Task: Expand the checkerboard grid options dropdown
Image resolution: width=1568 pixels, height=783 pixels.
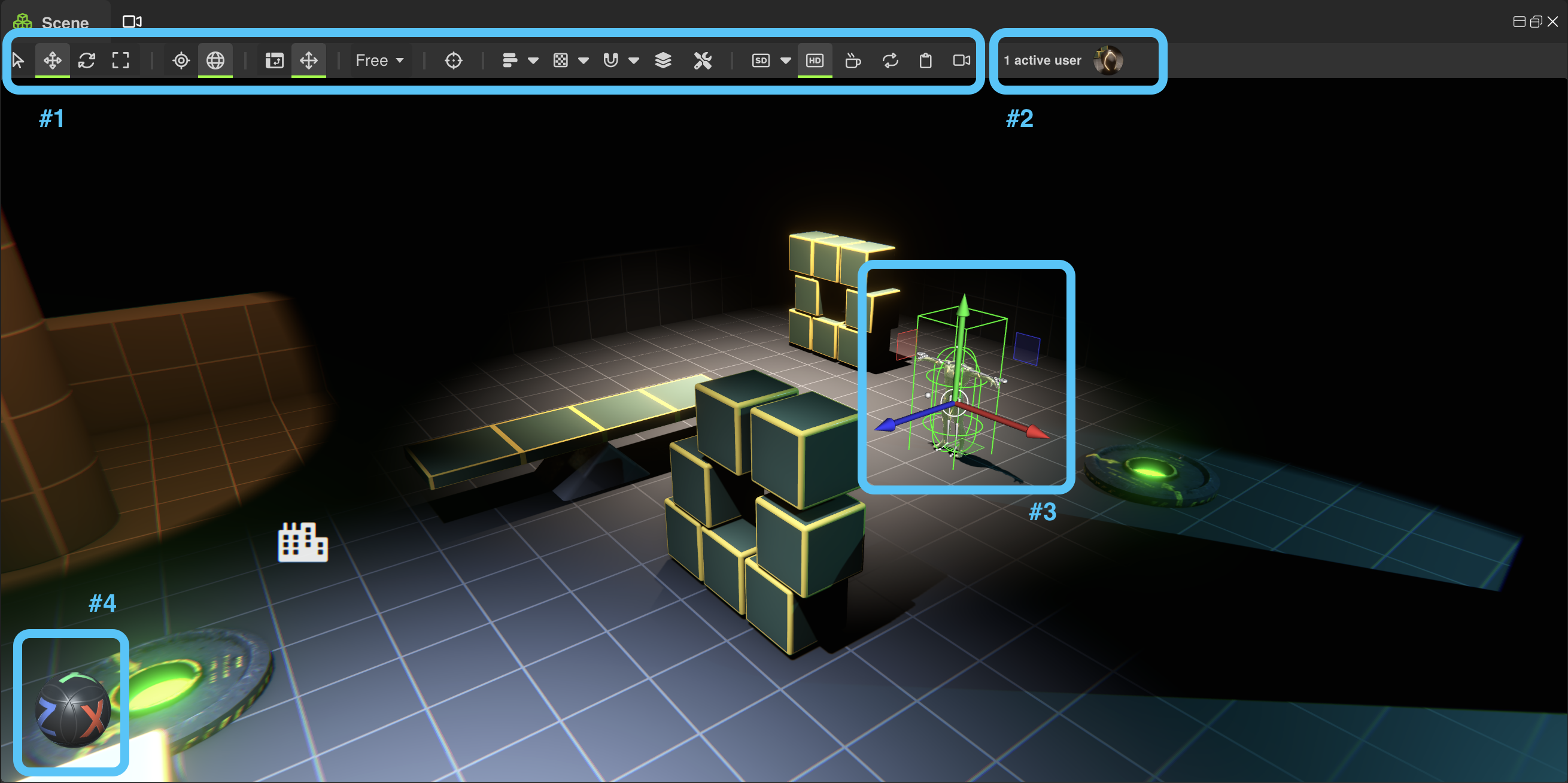Action: pyautogui.click(x=584, y=60)
